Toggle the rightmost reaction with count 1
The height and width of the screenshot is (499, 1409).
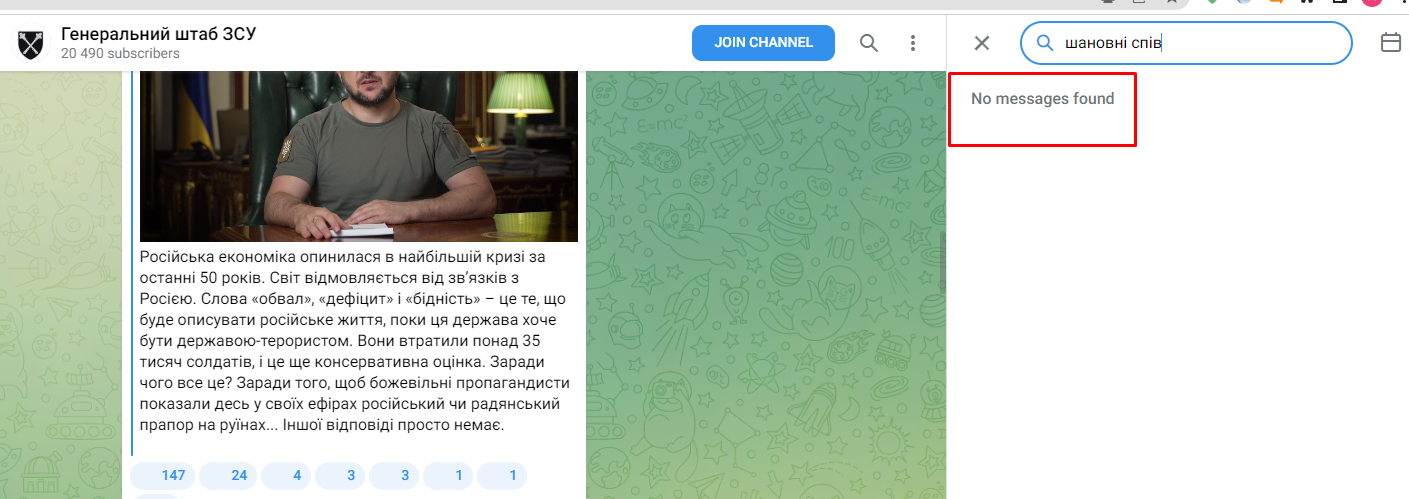[502, 476]
